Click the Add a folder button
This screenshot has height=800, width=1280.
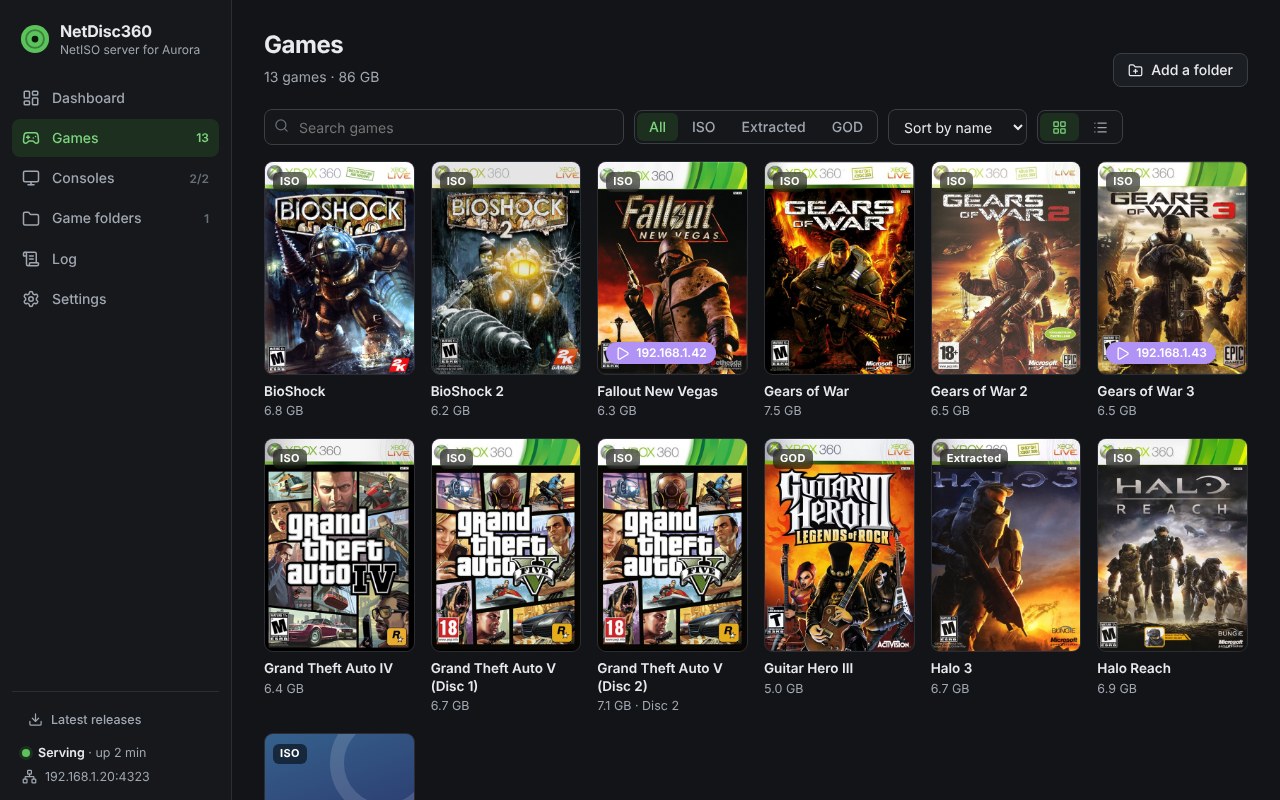pos(1180,70)
